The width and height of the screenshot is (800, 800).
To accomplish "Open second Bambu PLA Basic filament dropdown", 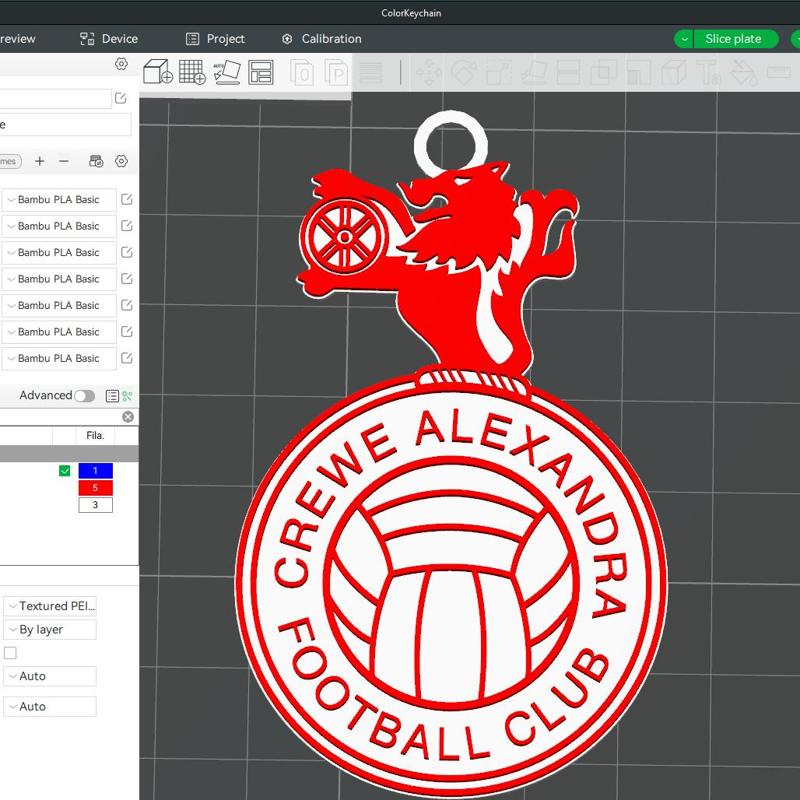I will 59,226.
